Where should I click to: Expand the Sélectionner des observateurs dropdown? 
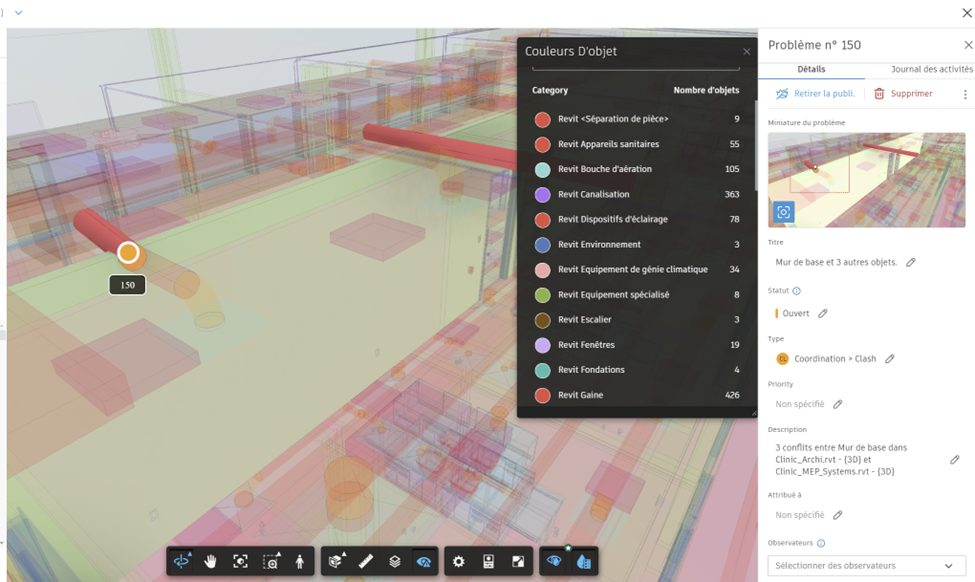(x=866, y=565)
